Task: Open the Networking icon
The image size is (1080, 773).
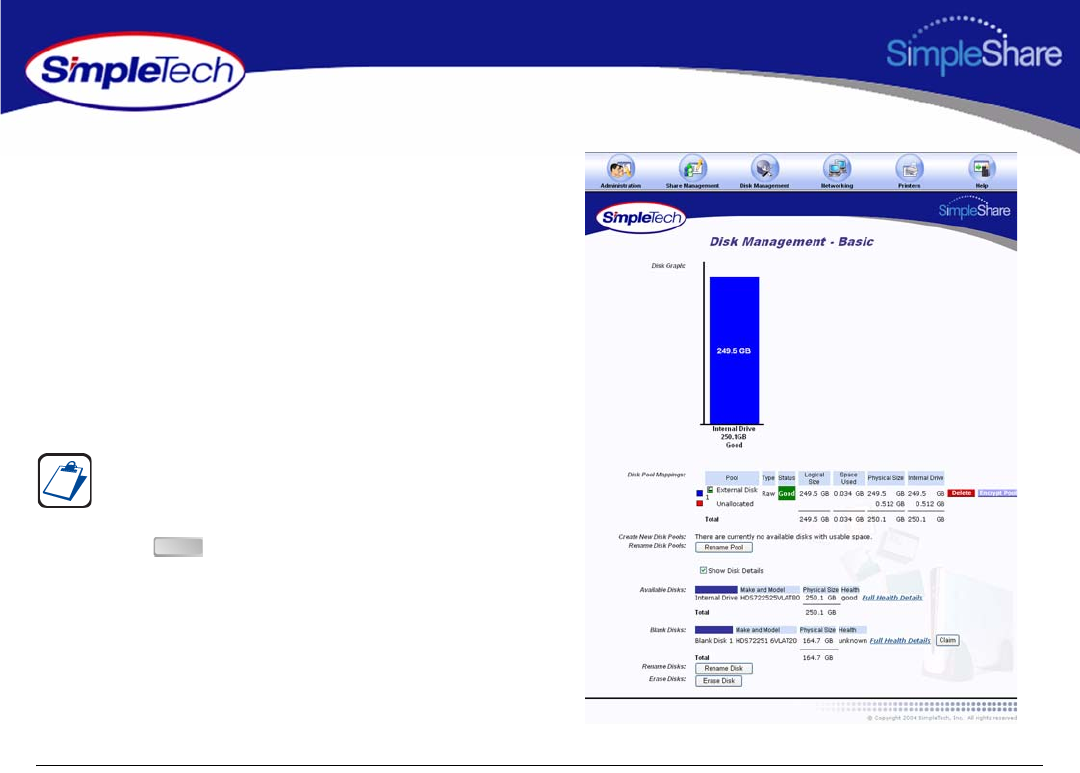Action: coord(837,169)
